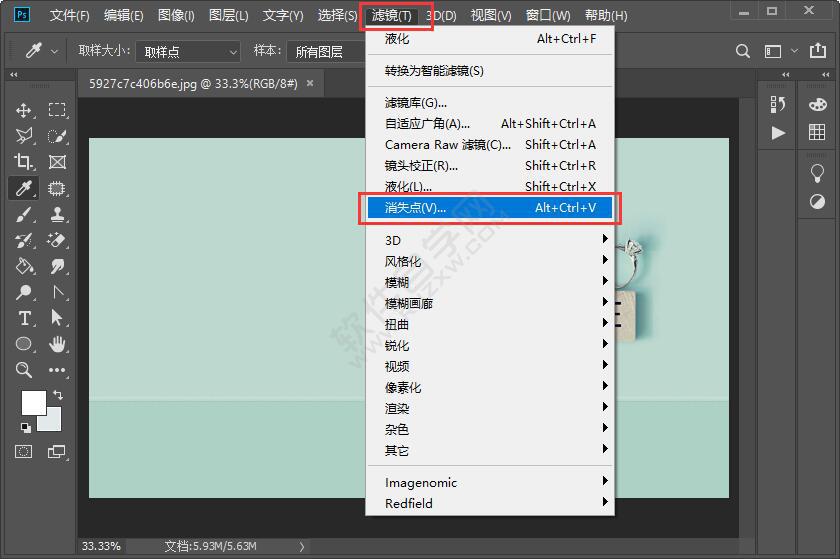The height and width of the screenshot is (559, 840).
Task: Expand the 锐化 submenu
Action: [x=490, y=345]
